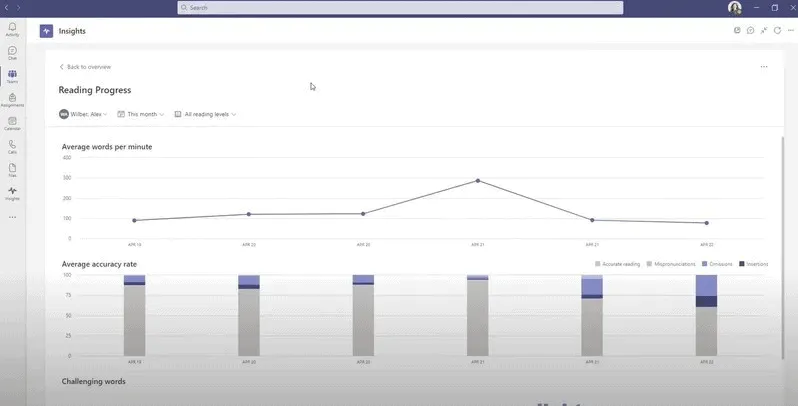Select the Insights tab in the sidebar
This screenshot has width=798, height=406.
pos(12,192)
